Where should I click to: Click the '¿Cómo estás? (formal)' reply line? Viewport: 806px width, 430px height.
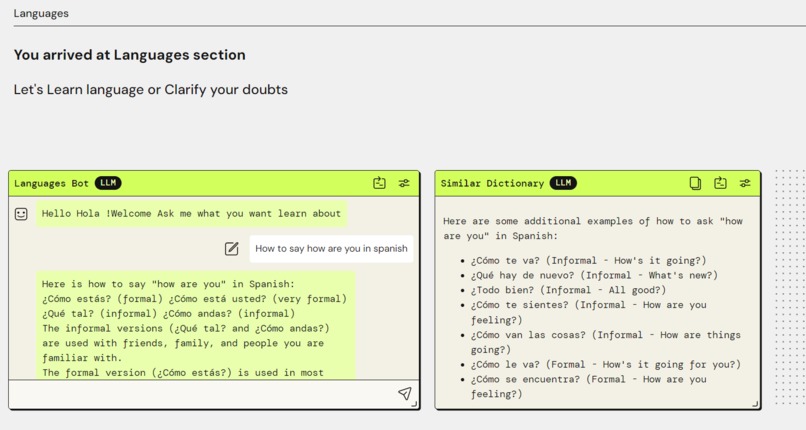[194, 299]
